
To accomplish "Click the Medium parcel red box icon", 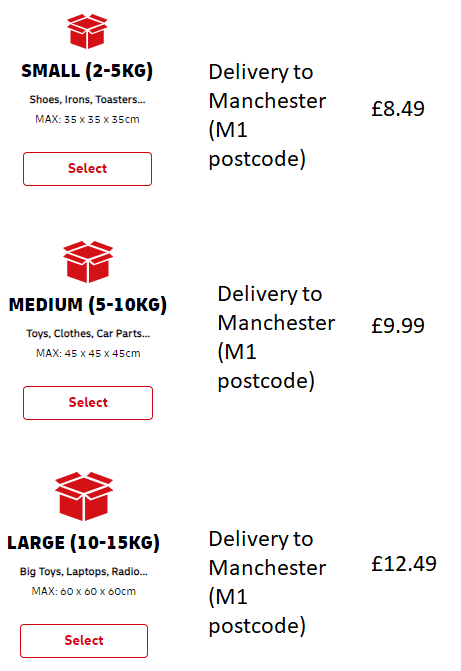I will tap(88, 261).
